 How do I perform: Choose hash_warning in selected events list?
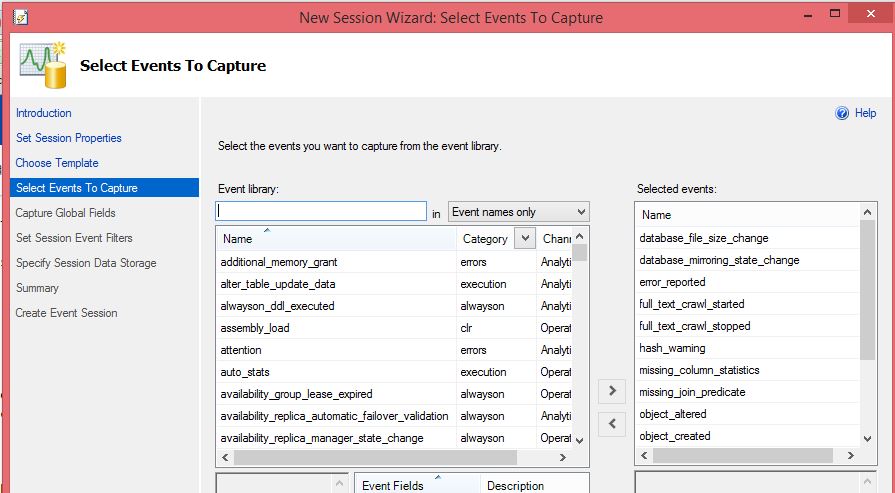point(672,348)
